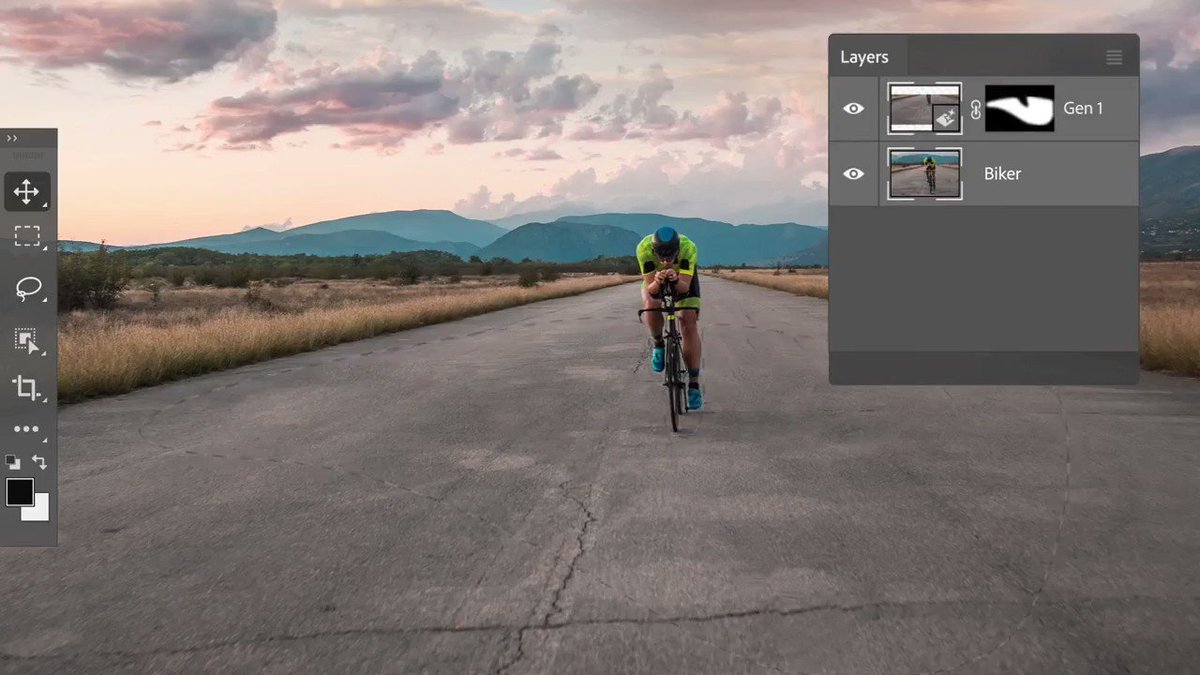
Task: Expand the toolbar with double arrows
Action: click(12, 138)
